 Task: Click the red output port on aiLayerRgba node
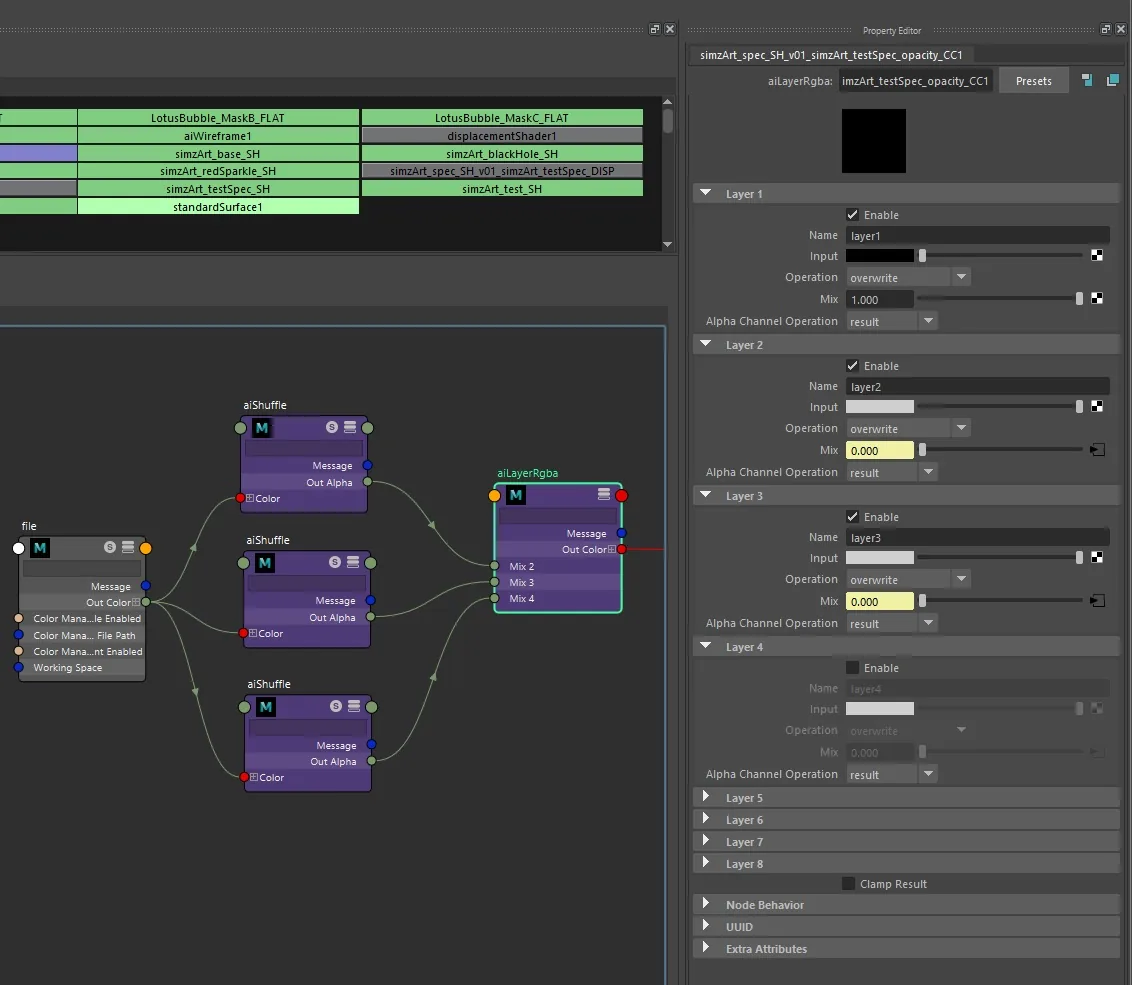coord(622,495)
